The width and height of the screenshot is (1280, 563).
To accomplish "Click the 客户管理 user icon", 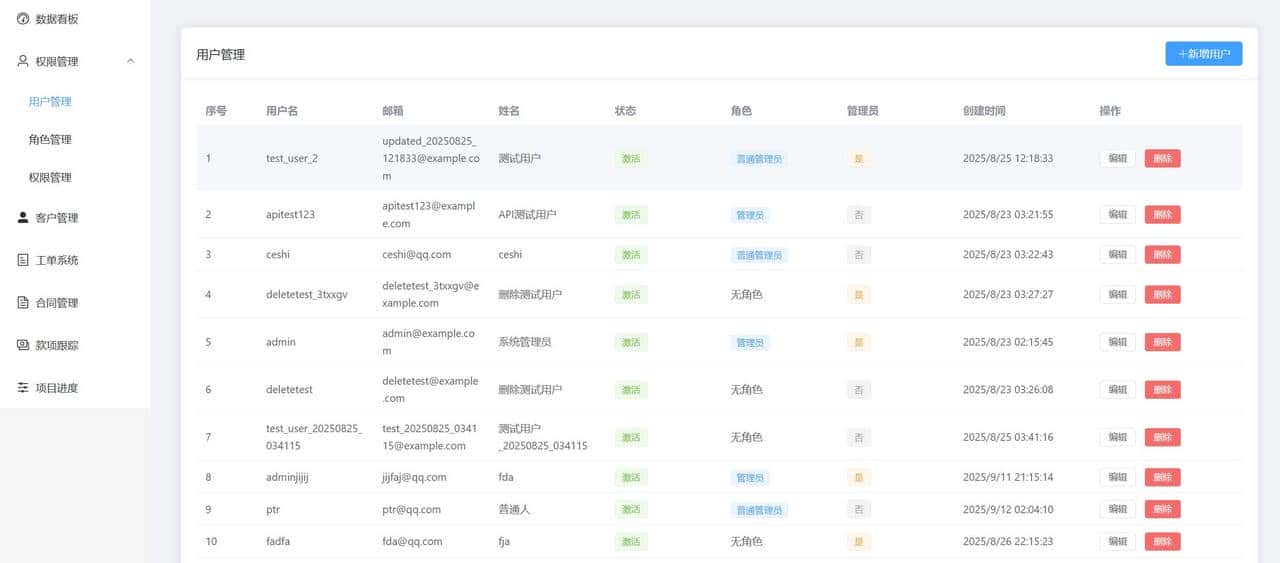I will (23, 217).
